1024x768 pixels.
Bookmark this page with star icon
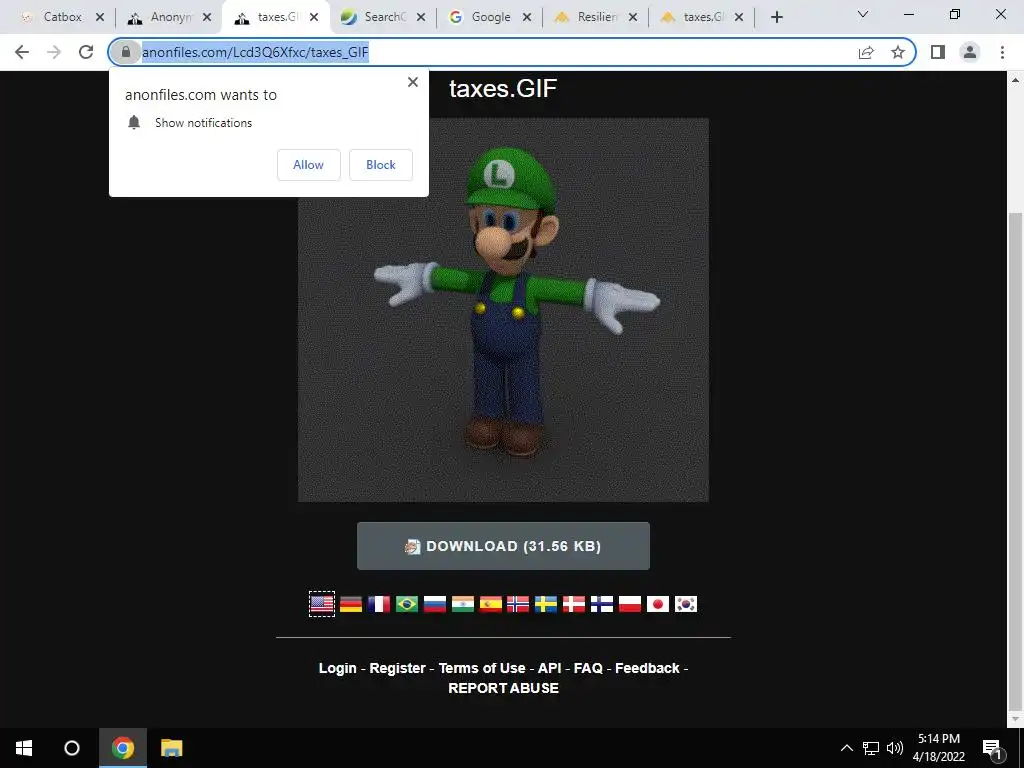click(898, 52)
